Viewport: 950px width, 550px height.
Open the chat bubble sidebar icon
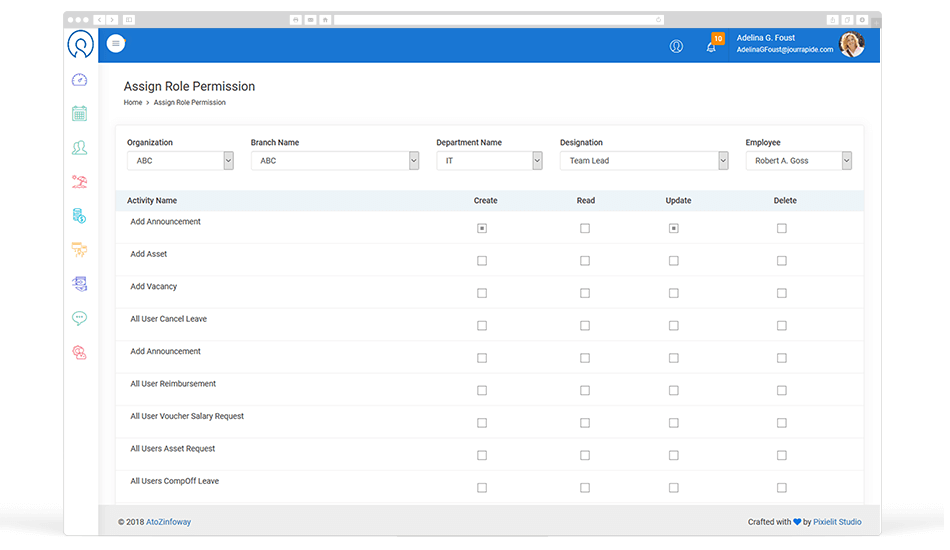79,318
